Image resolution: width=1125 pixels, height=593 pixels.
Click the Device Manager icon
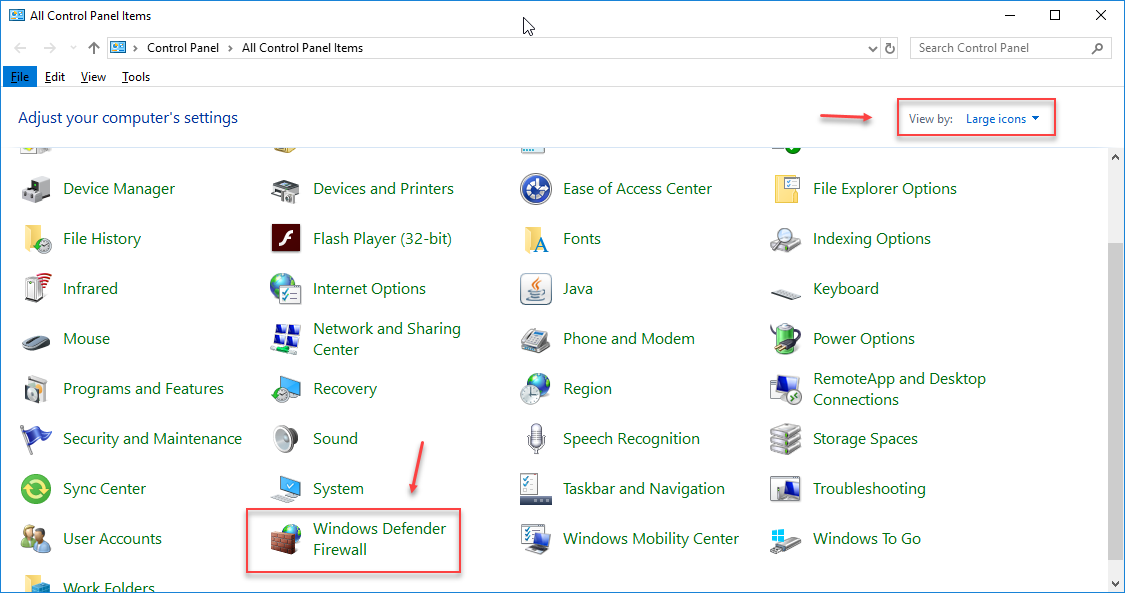[36, 189]
